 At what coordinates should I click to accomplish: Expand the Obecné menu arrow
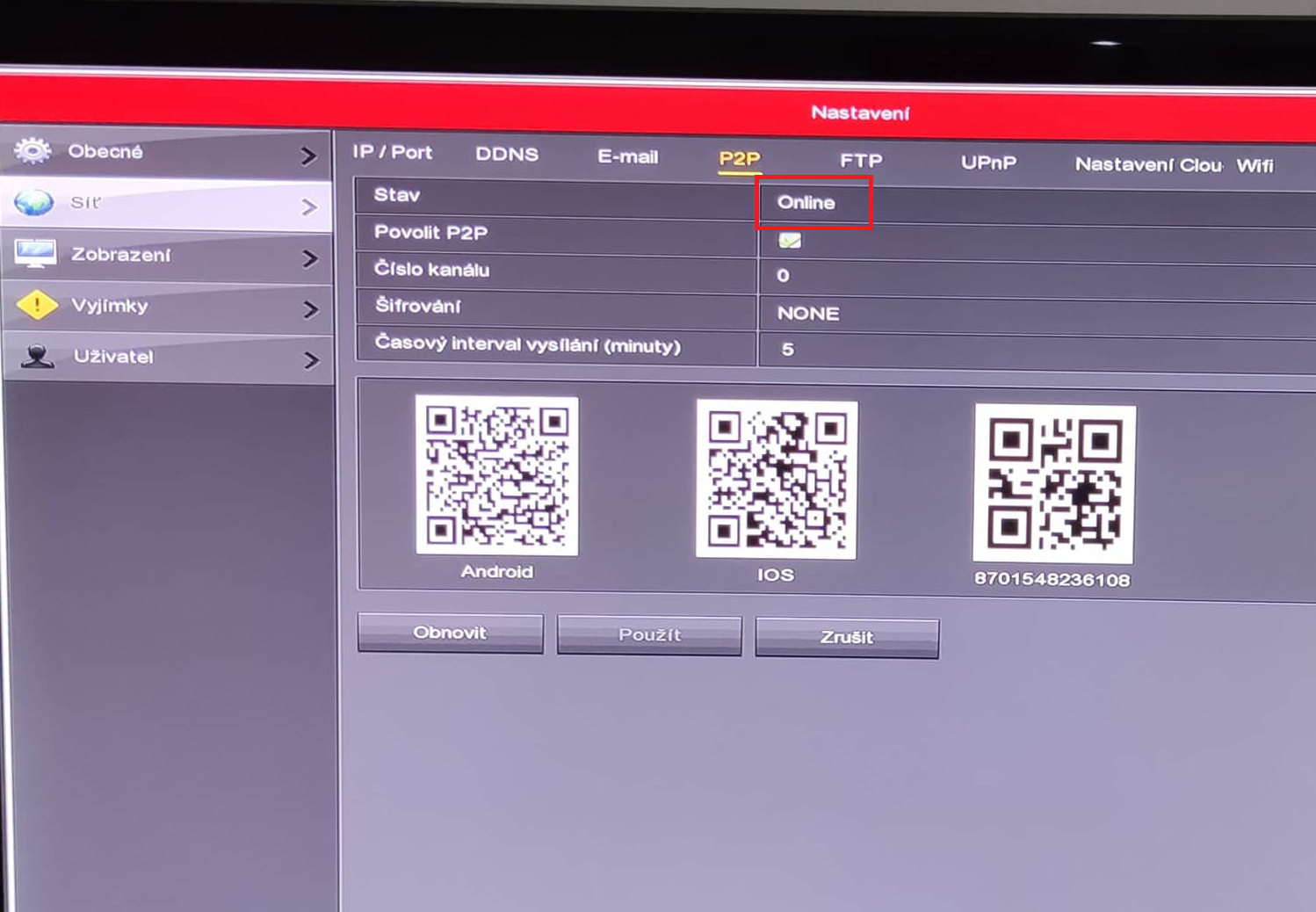(x=307, y=156)
